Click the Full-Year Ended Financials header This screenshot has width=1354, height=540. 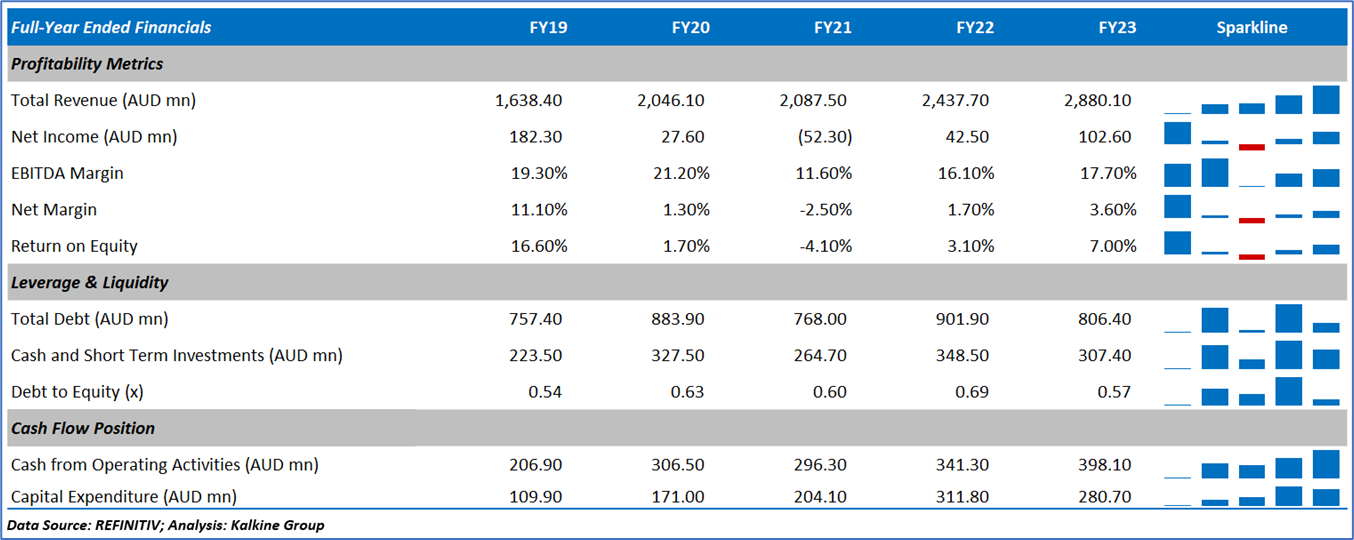coord(111,28)
